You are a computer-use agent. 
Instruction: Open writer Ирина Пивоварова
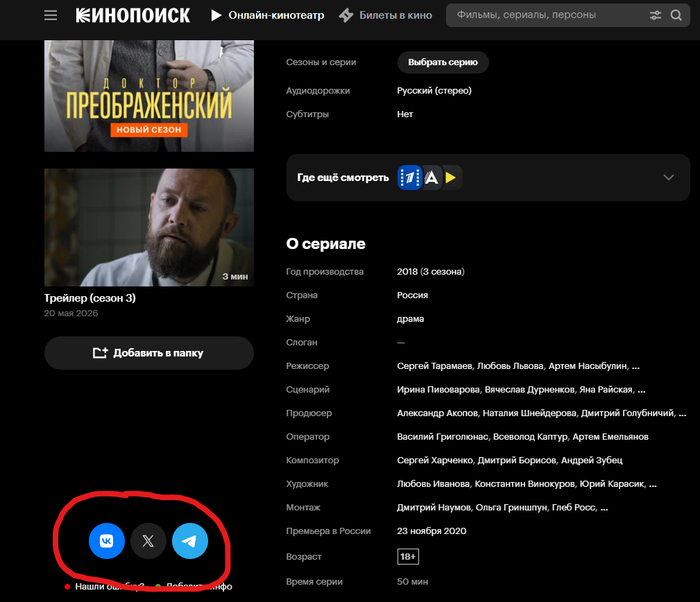[x=438, y=389]
